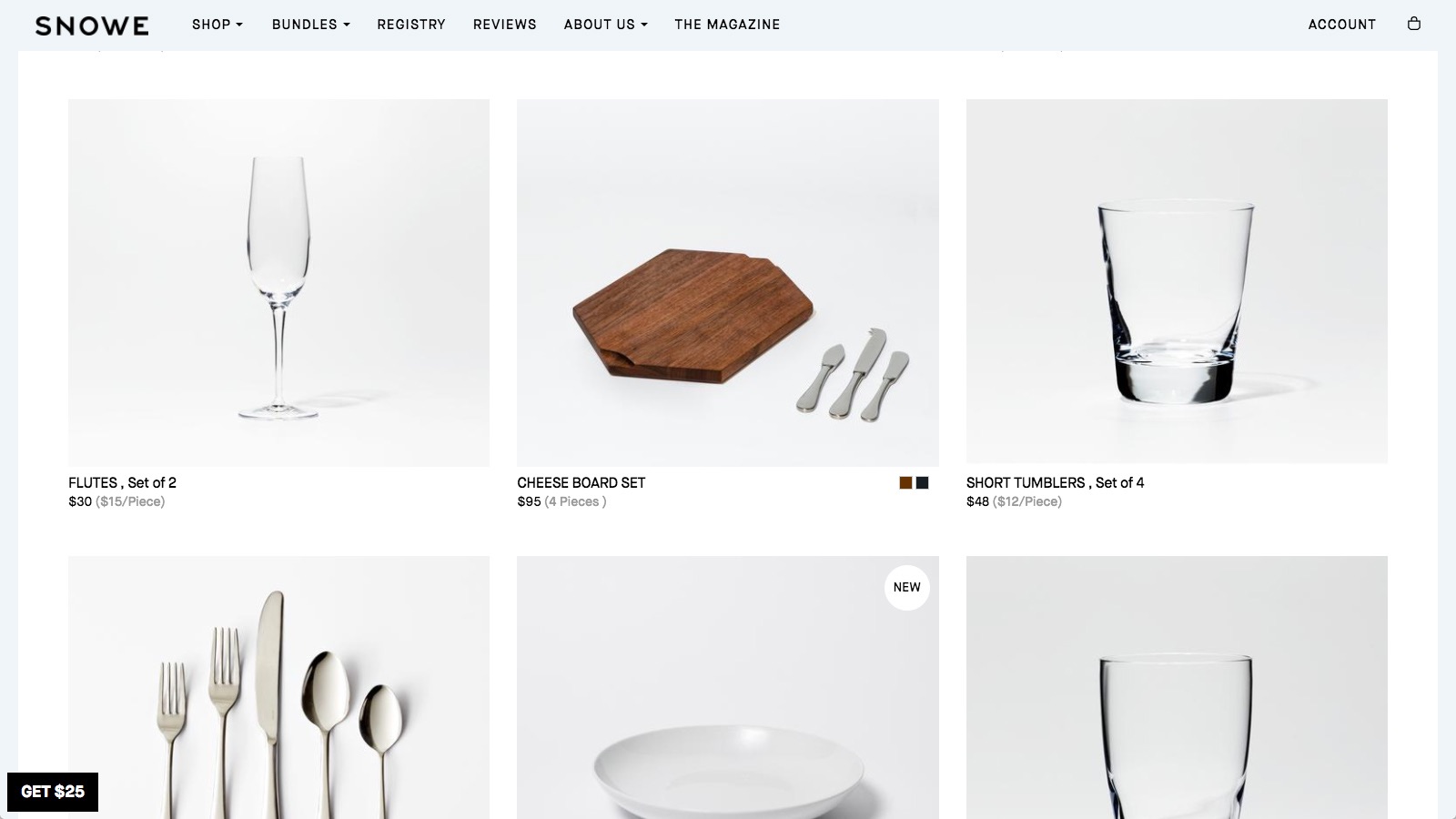Click the FLUTES, Set of 2 title
1456x819 pixels.
122,483
